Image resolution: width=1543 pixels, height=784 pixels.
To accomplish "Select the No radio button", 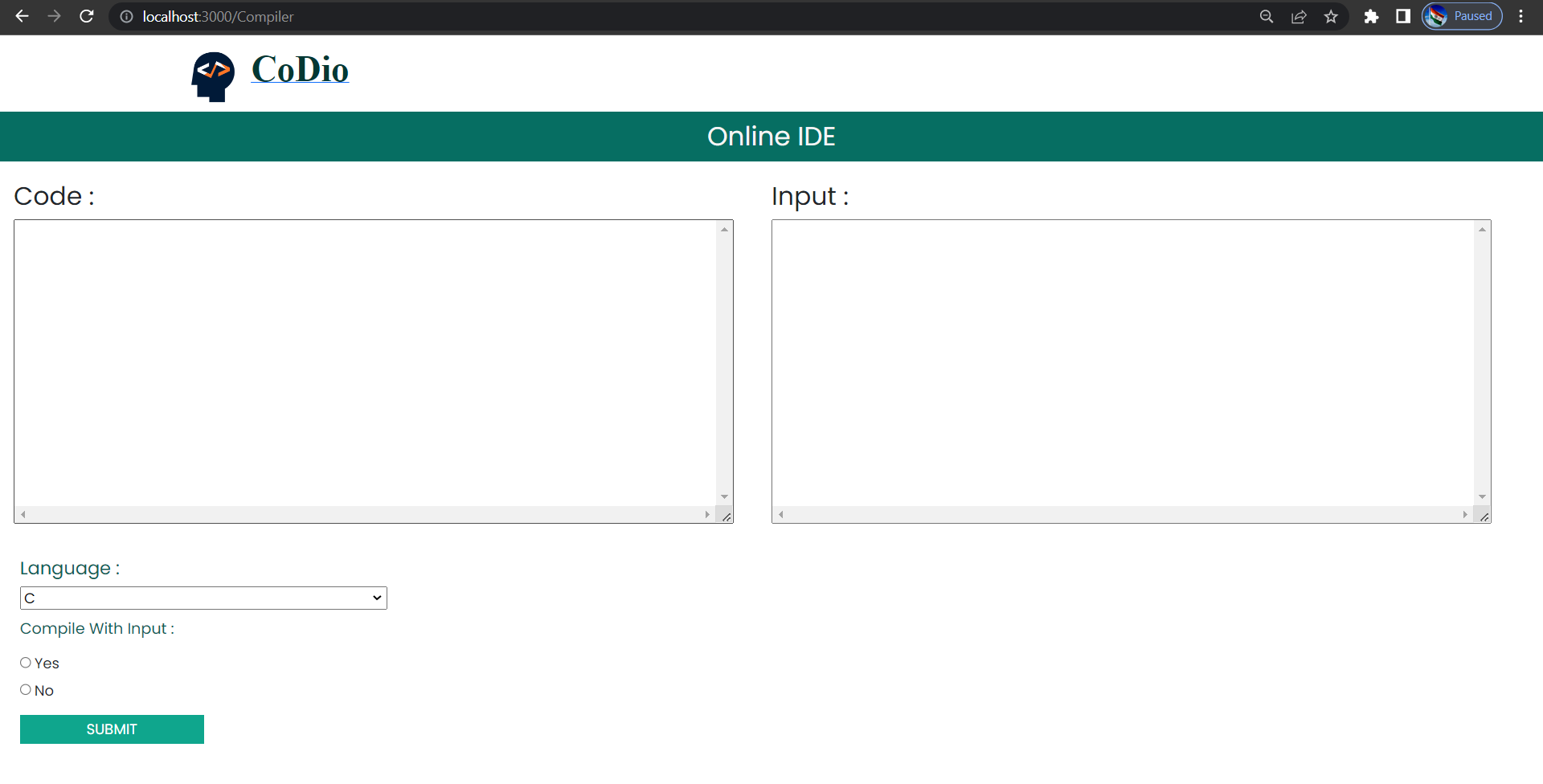I will click(x=26, y=689).
